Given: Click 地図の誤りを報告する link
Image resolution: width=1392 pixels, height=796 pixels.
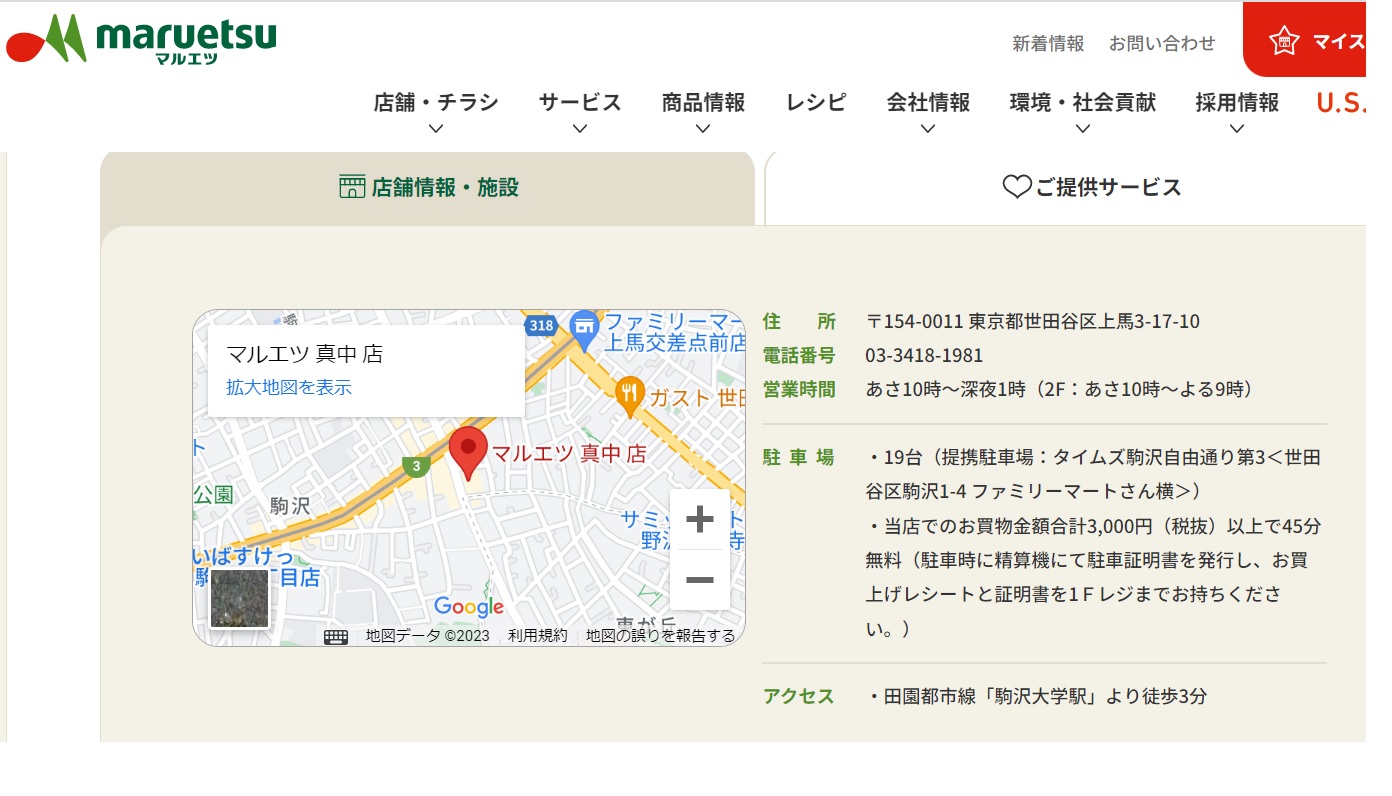Looking at the screenshot, I should tap(660, 636).
